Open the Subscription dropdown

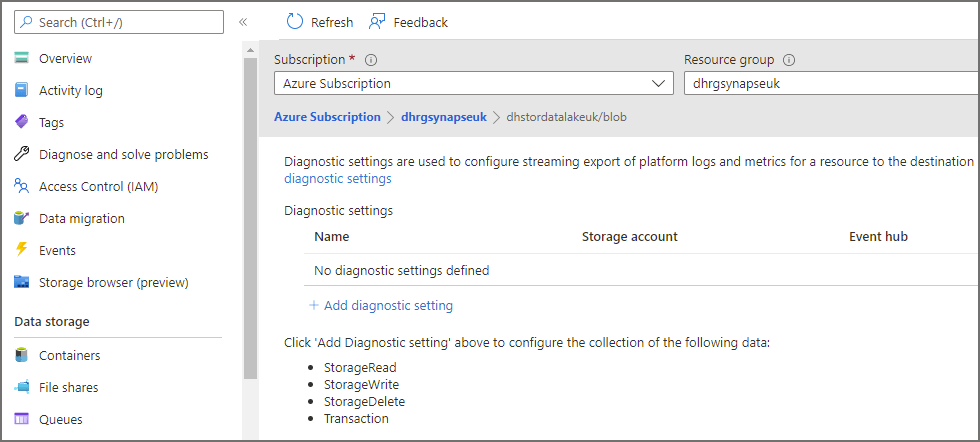pos(473,83)
